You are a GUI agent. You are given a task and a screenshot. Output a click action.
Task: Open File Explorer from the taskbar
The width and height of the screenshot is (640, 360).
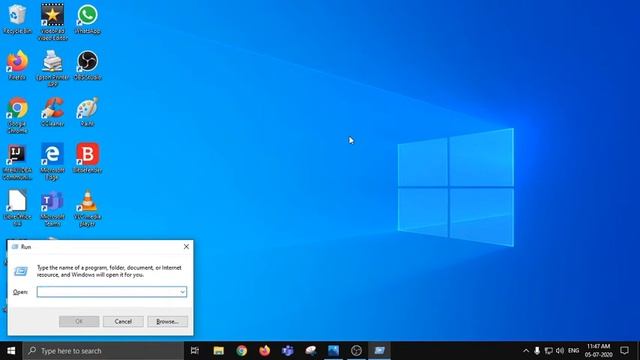coord(218,351)
